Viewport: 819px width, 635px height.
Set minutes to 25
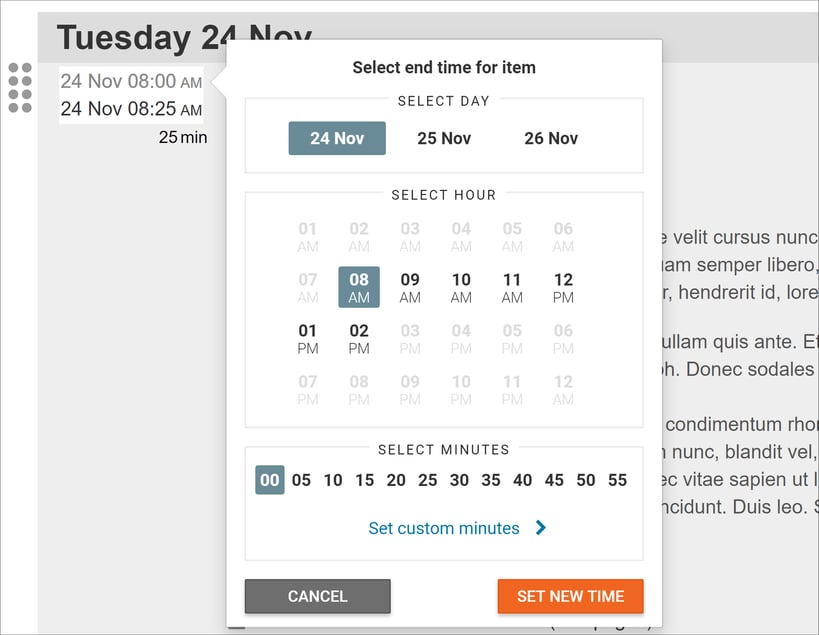tap(428, 480)
